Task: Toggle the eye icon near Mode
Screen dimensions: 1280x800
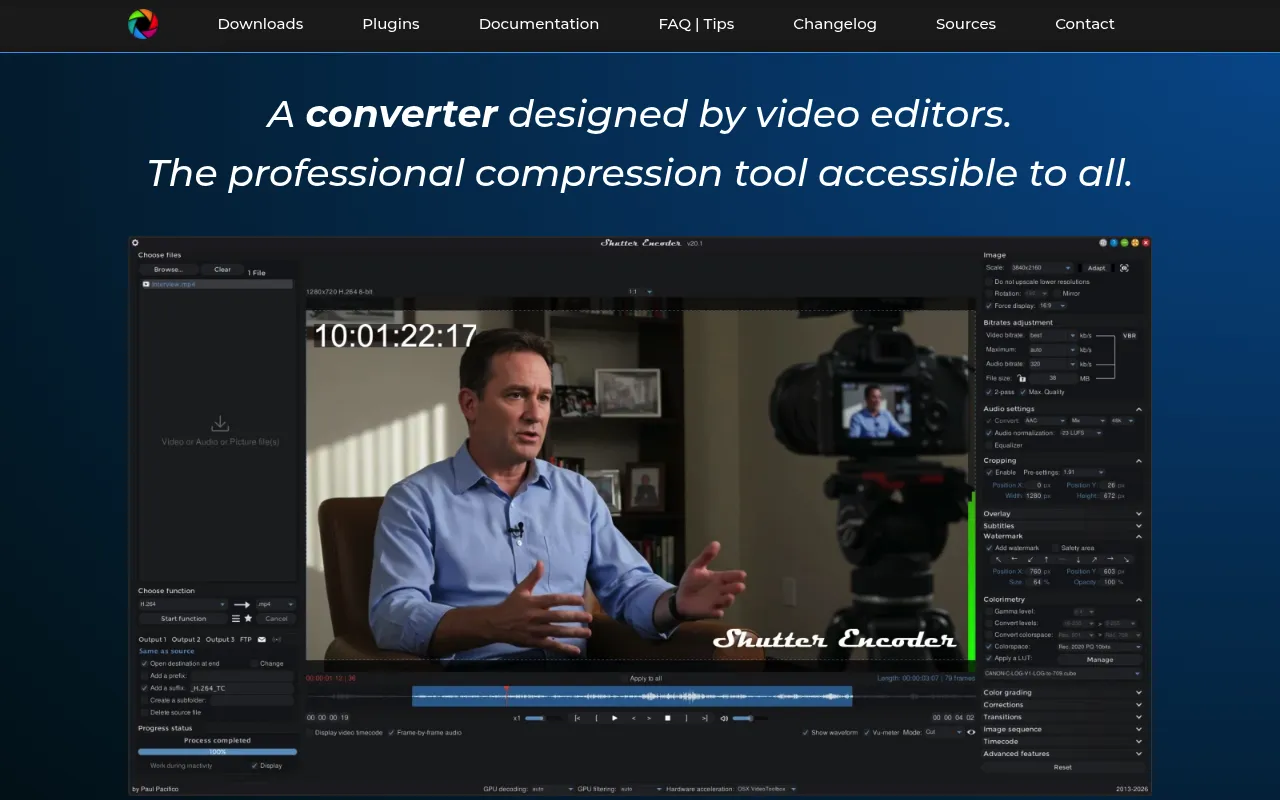Action: coord(971,732)
